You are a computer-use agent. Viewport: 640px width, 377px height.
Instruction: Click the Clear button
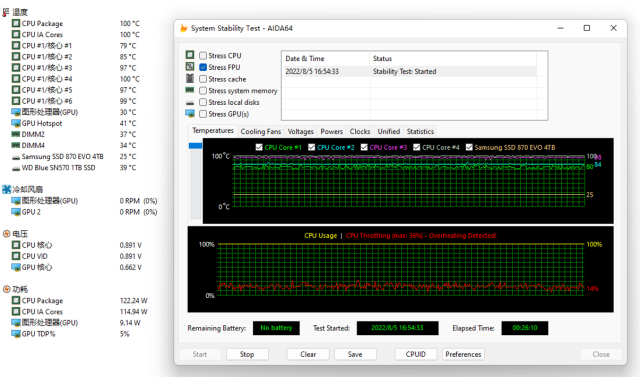click(308, 354)
